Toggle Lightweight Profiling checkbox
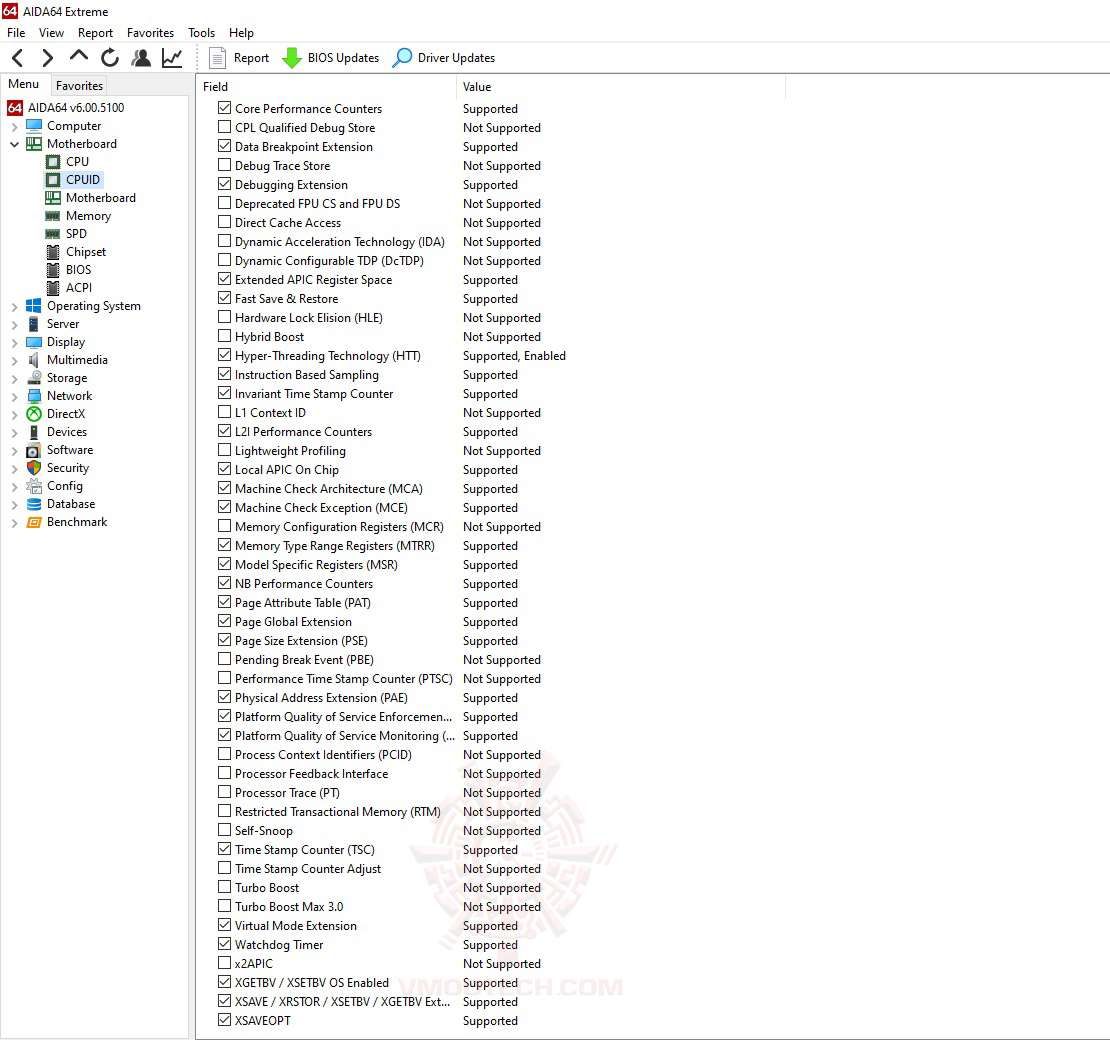The image size is (1110, 1040). click(224, 450)
